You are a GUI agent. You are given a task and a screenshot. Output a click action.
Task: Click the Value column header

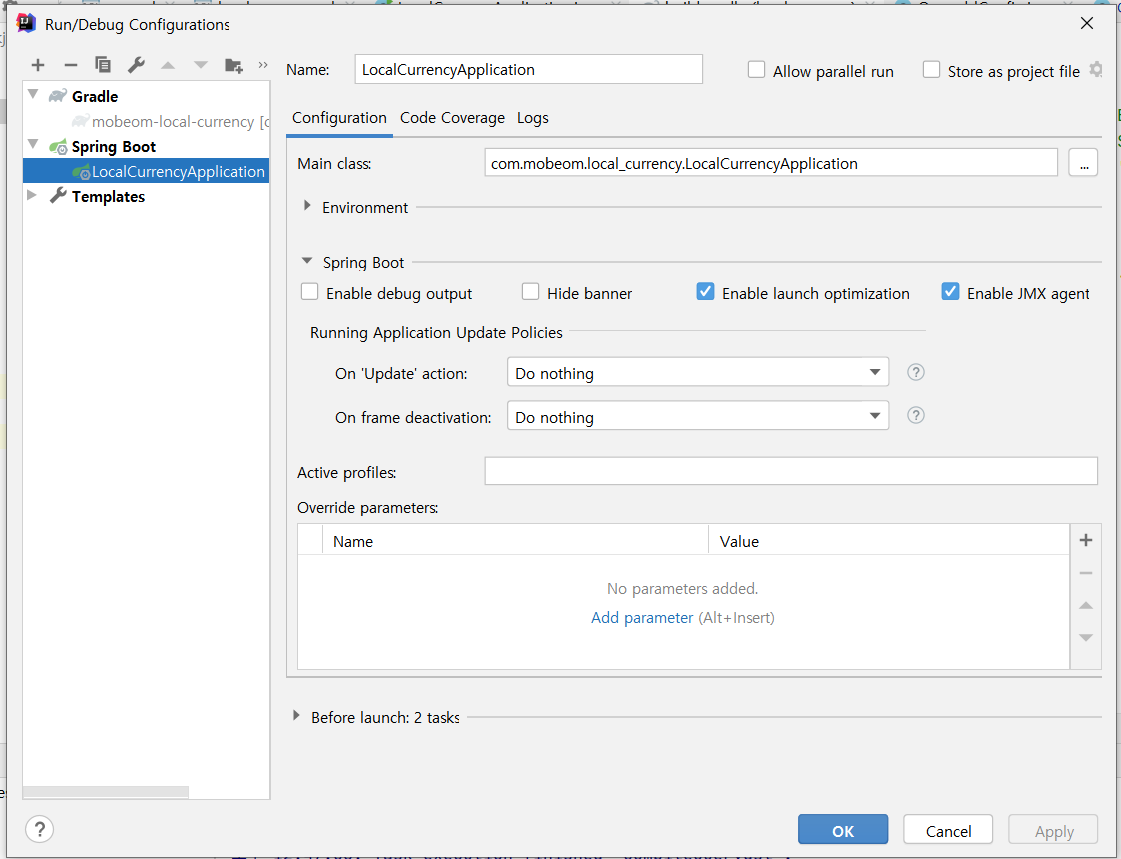pos(889,541)
